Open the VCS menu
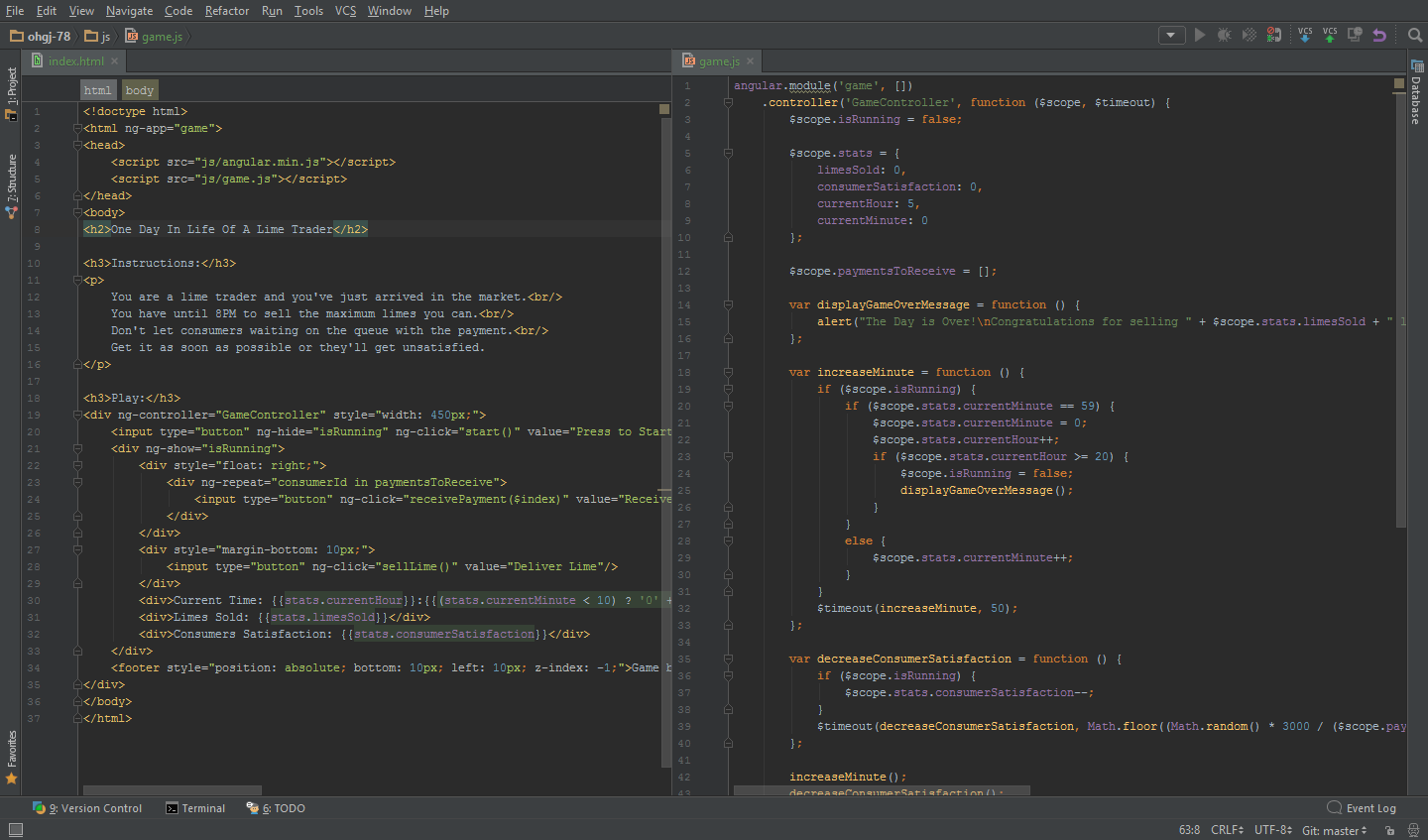 click(x=345, y=11)
